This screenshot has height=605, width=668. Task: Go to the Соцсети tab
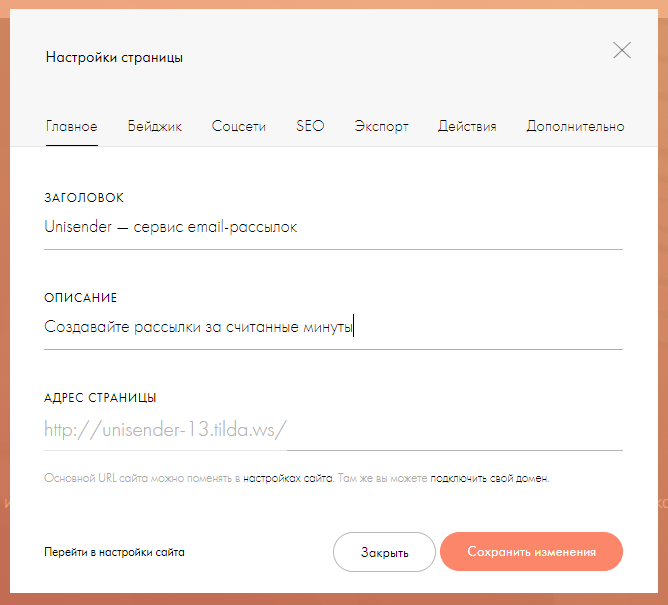pos(239,126)
